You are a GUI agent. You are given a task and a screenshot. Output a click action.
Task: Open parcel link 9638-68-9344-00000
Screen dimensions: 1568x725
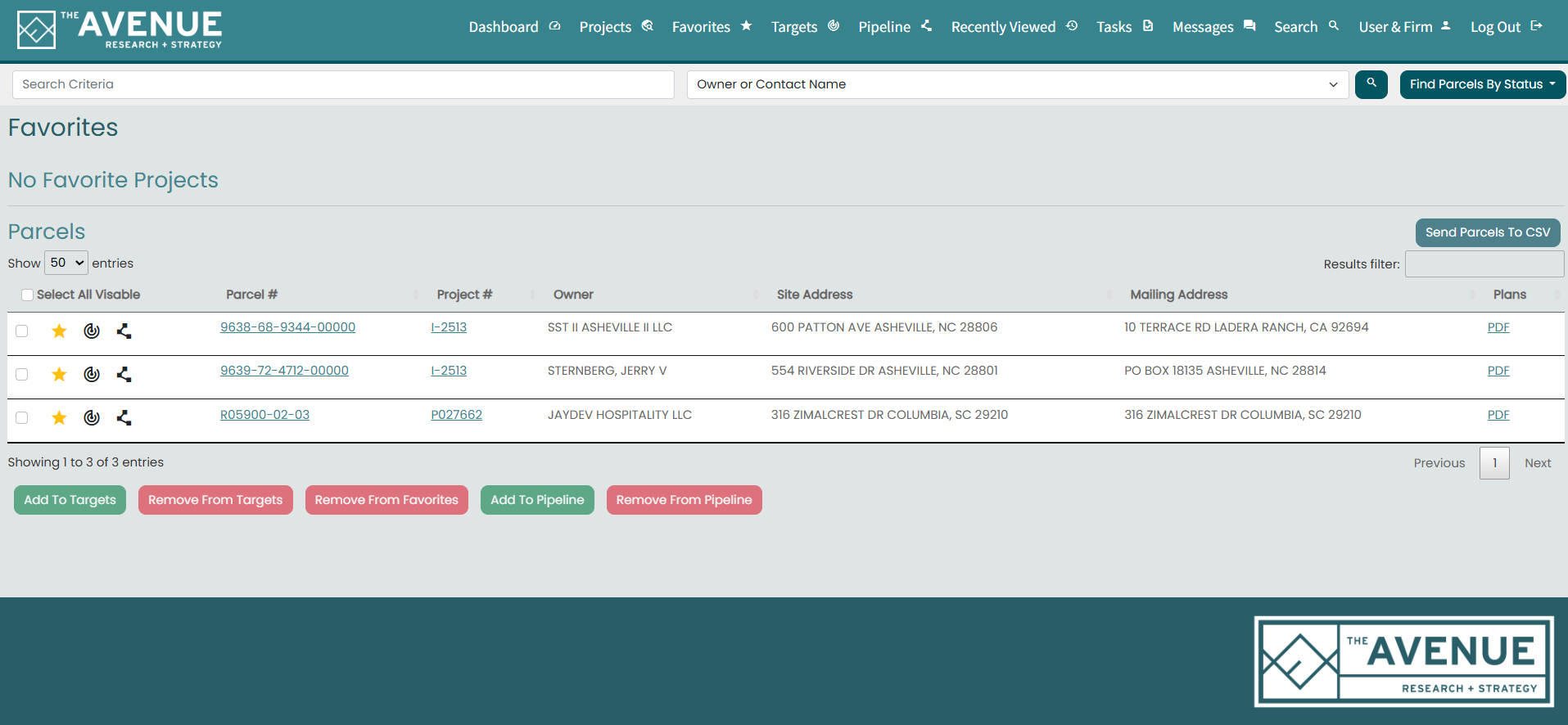pyautogui.click(x=287, y=327)
